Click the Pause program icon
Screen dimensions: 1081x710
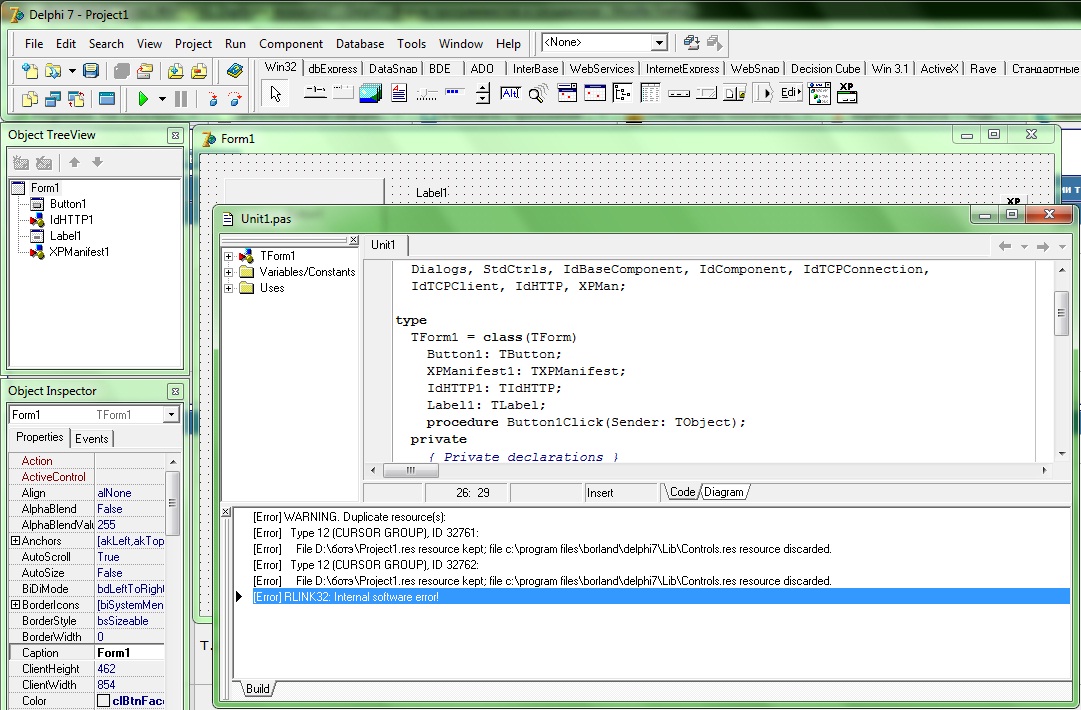[x=181, y=99]
